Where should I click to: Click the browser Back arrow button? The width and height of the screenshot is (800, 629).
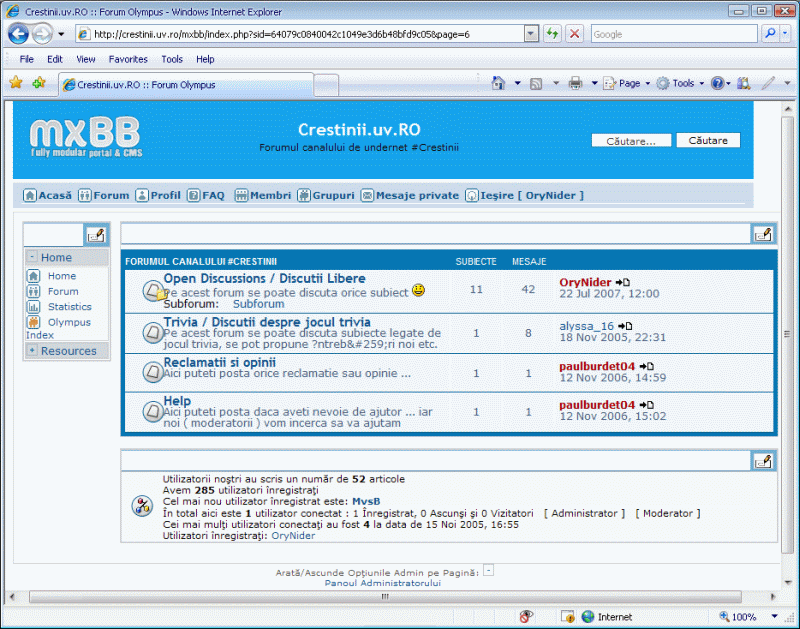point(19,33)
